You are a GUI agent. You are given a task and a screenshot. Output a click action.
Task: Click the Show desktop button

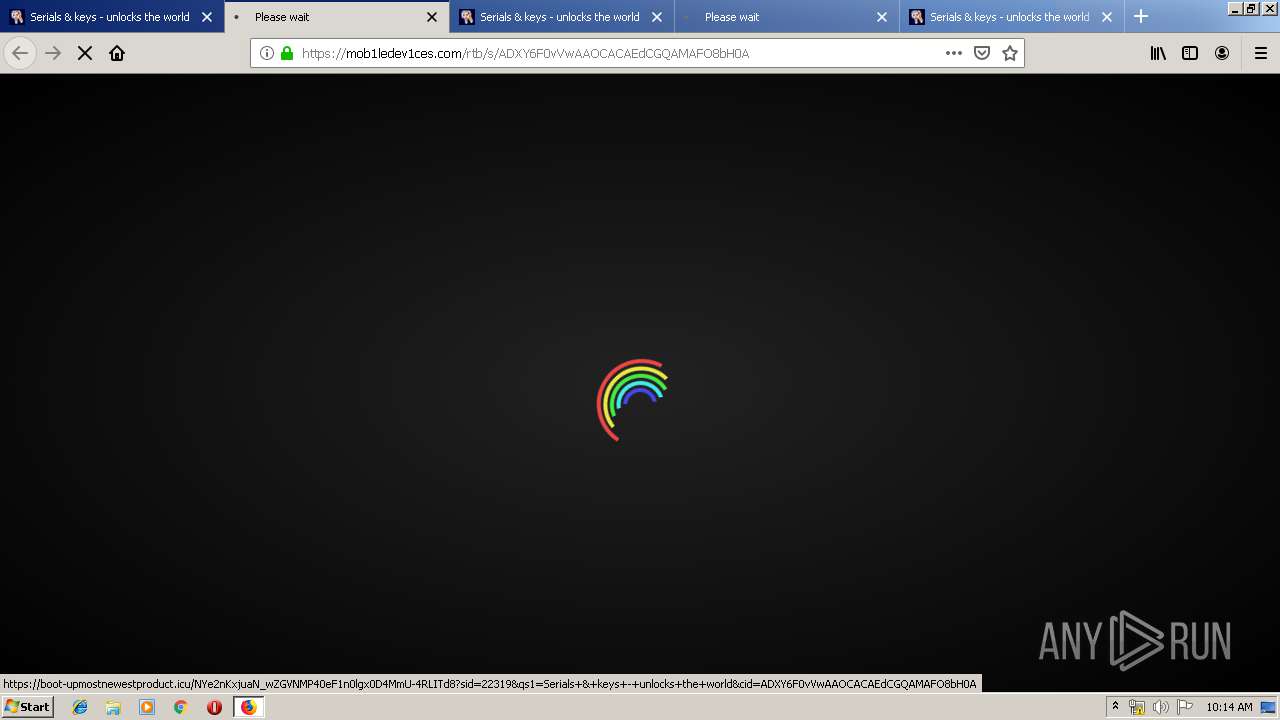[x=1269, y=707]
